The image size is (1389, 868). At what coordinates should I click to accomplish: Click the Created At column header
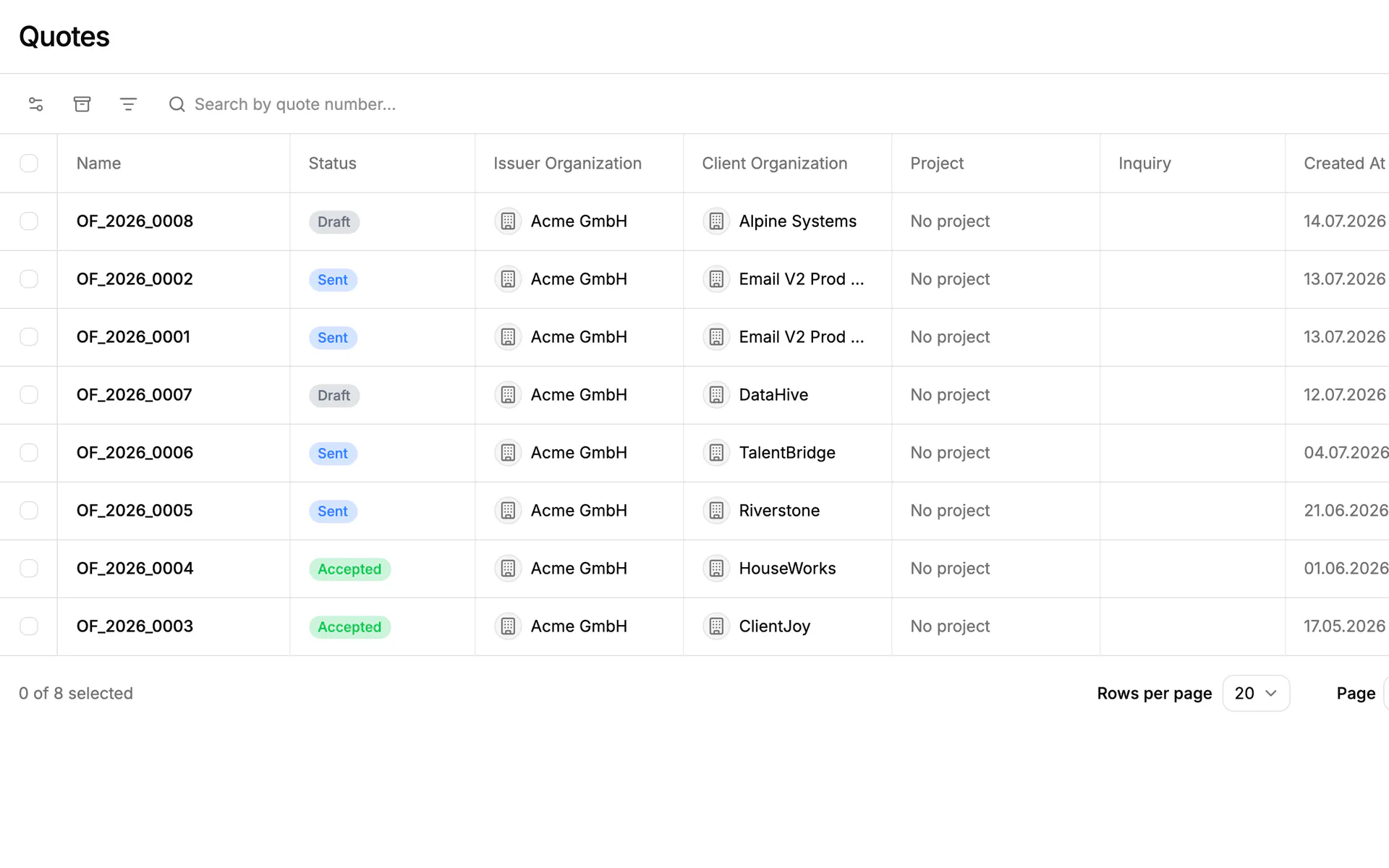pyautogui.click(x=1344, y=163)
